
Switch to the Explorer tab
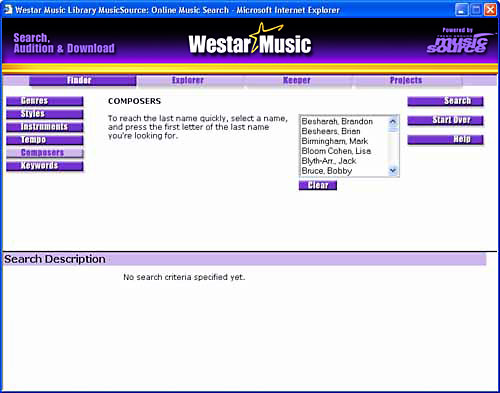click(x=188, y=80)
